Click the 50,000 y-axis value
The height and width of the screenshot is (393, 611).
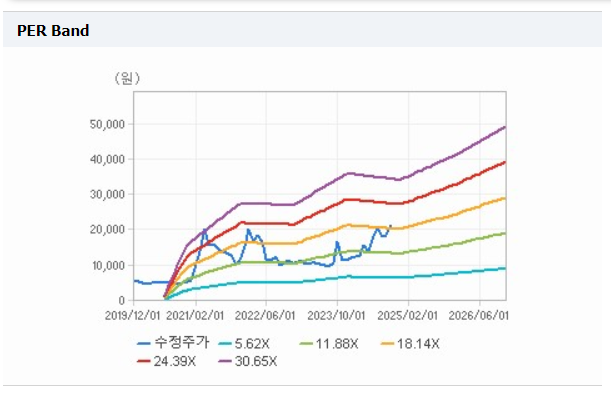click(x=107, y=124)
